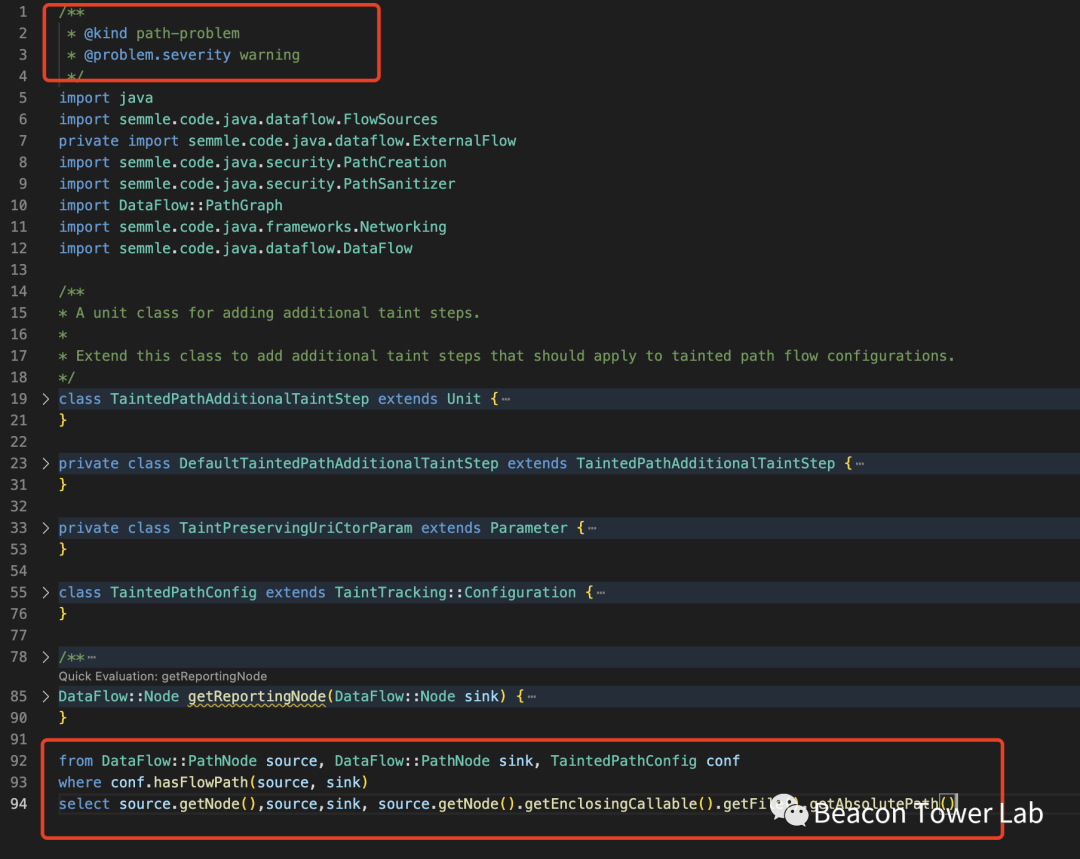Screen dimensions: 1080x859
Task: Click the fold ellipsis on line 23
Action: pos(859,464)
